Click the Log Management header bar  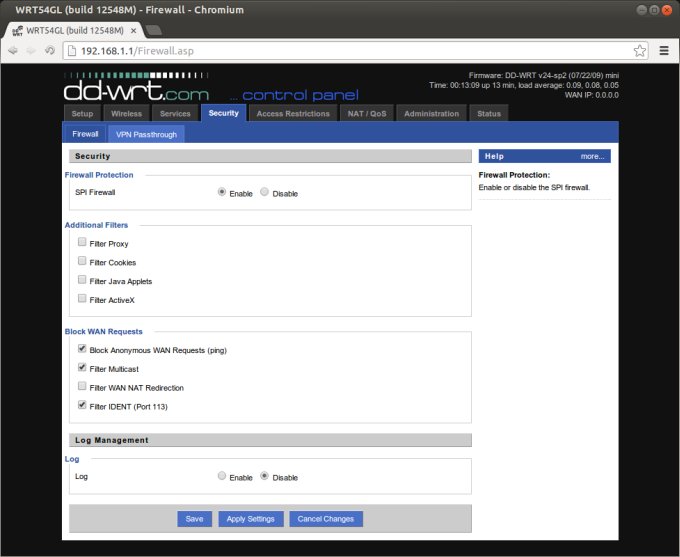[x=270, y=440]
